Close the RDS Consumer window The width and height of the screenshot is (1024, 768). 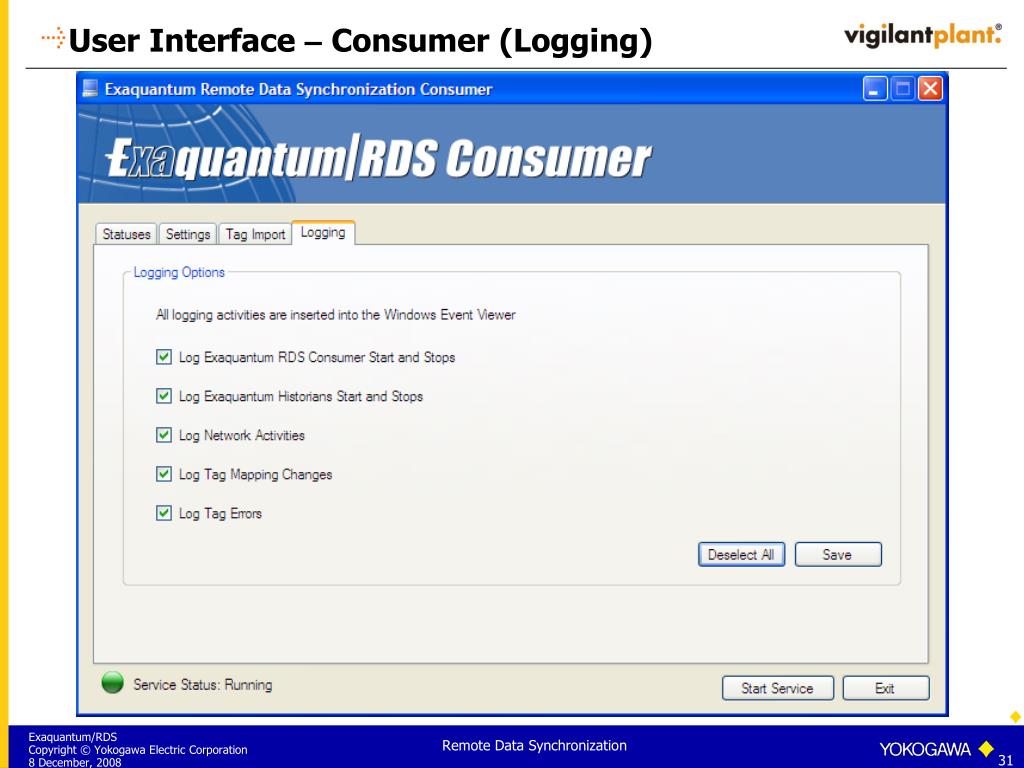coord(931,88)
